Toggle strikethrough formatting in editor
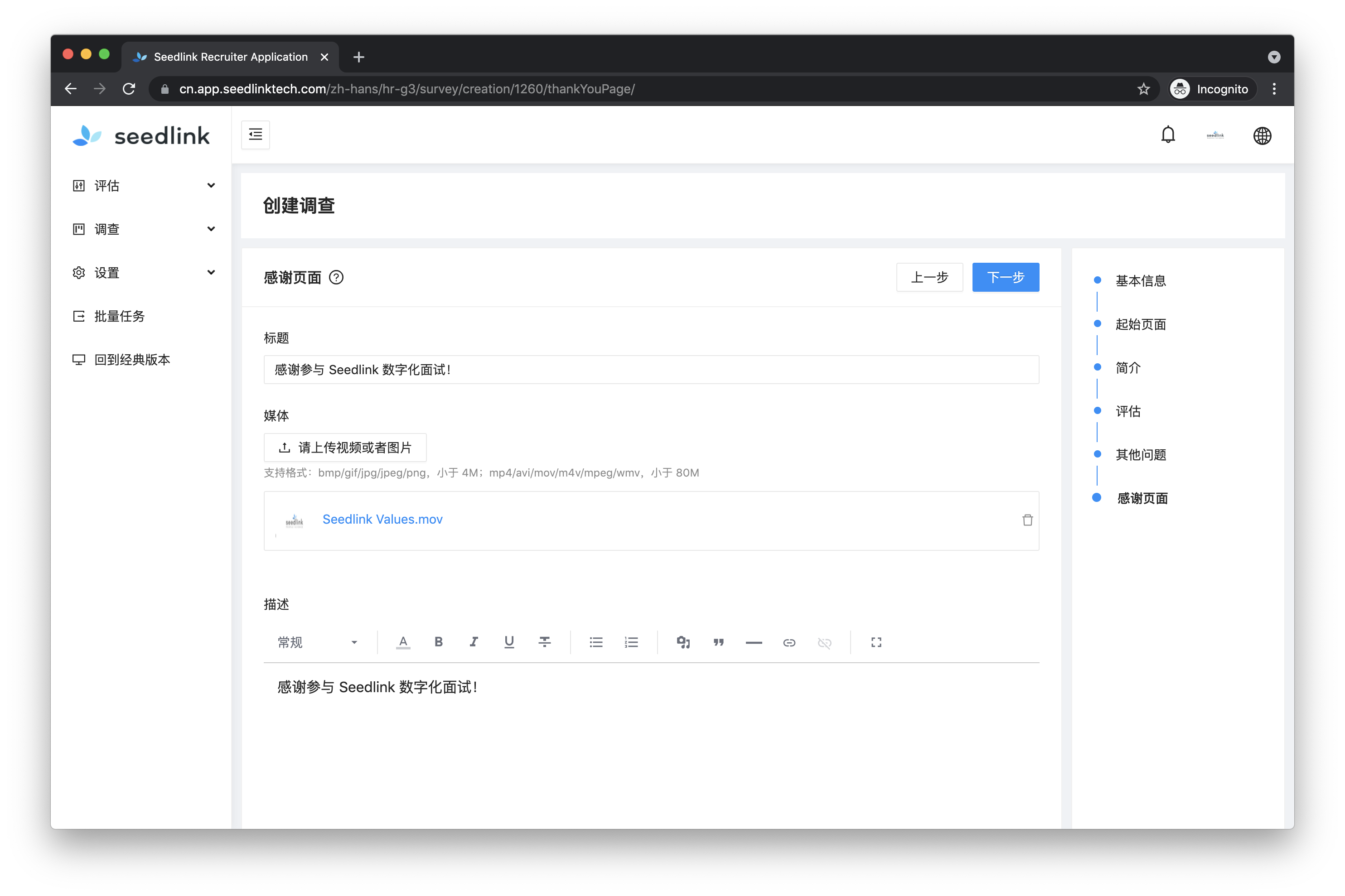Image resolution: width=1345 pixels, height=896 pixels. click(544, 642)
